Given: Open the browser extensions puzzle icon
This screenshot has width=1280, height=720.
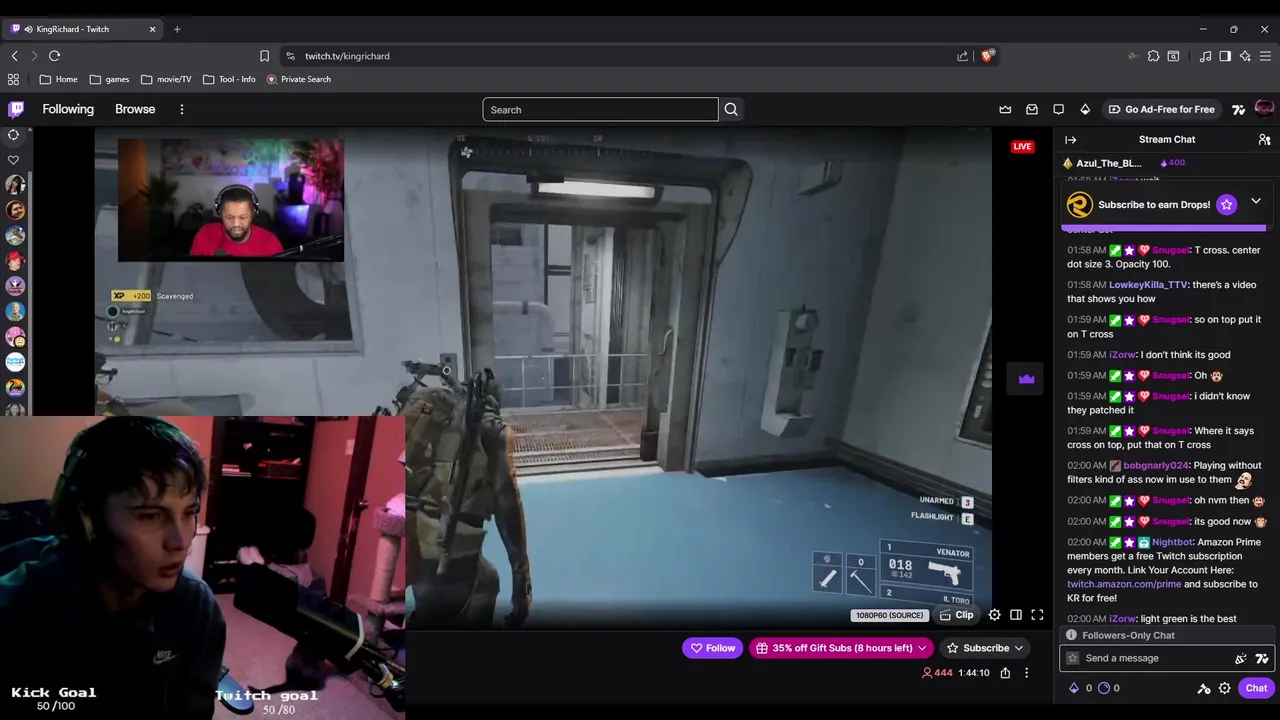Looking at the screenshot, I should 1153,56.
